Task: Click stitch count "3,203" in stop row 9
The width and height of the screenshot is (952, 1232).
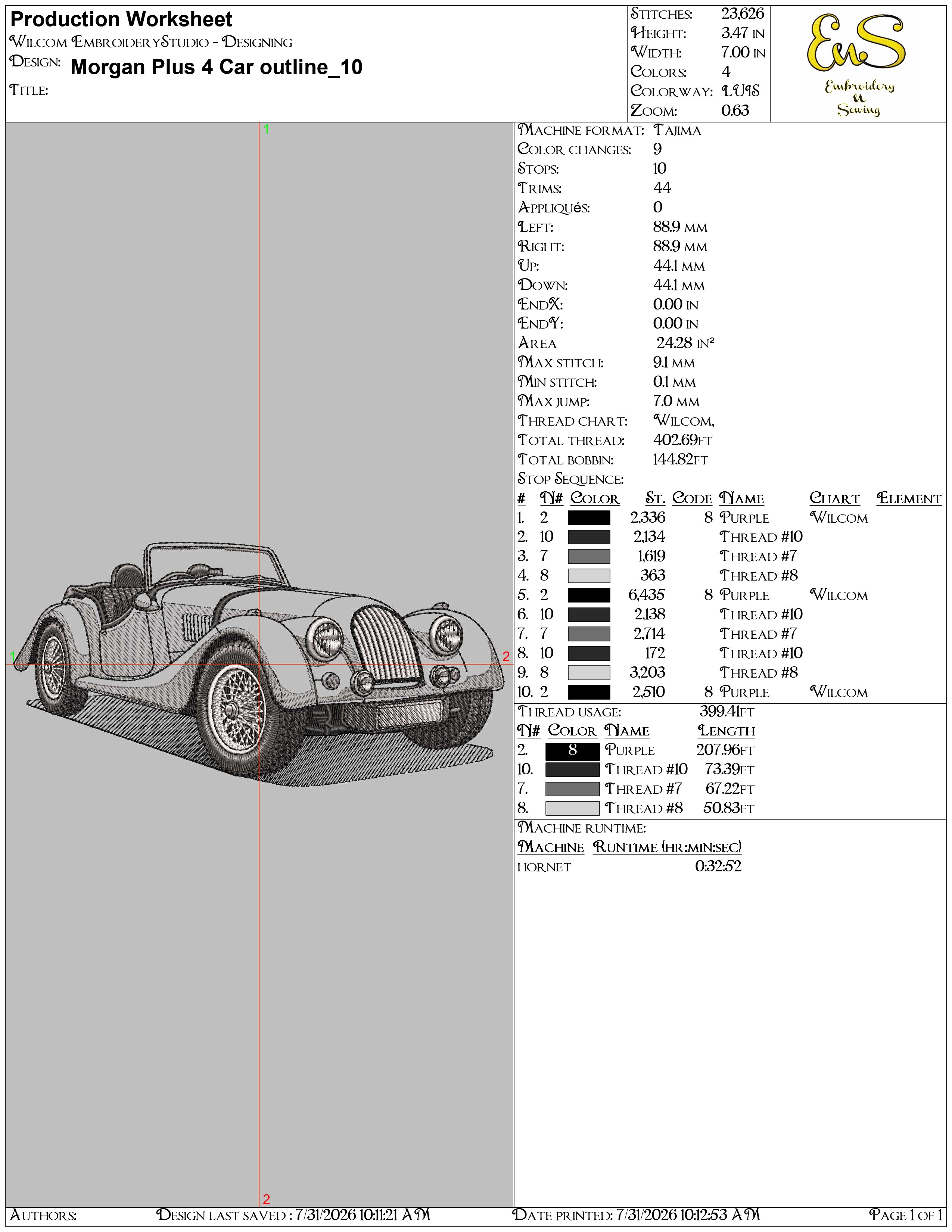Action: (x=648, y=672)
